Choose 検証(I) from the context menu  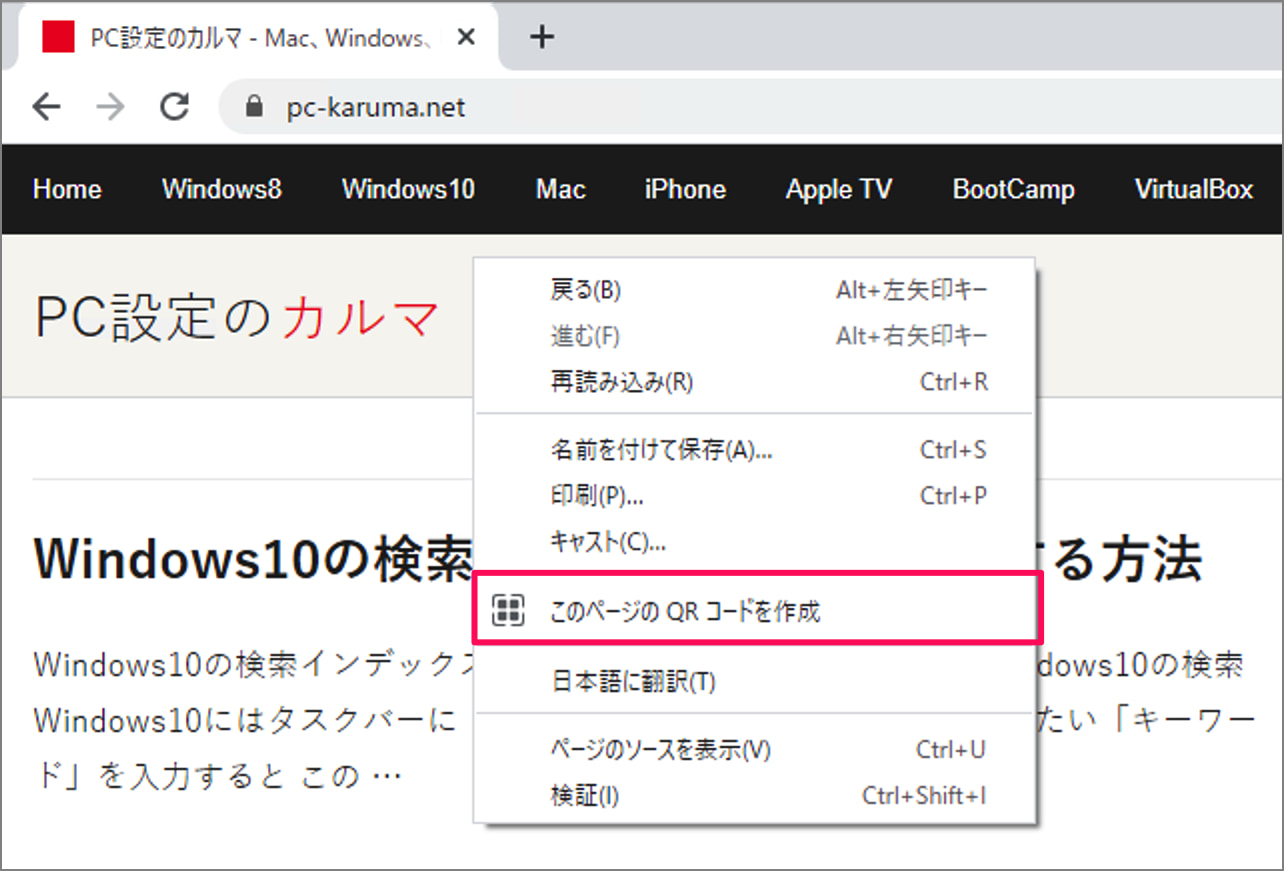(585, 796)
